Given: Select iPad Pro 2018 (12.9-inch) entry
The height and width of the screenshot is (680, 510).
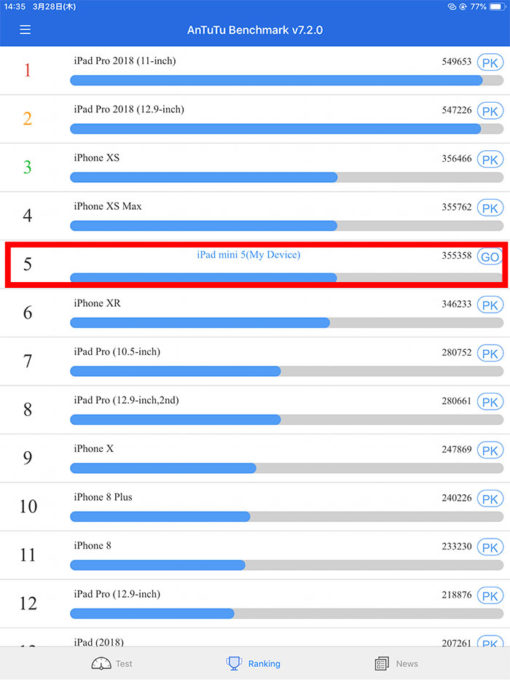Looking at the screenshot, I should tap(255, 119).
